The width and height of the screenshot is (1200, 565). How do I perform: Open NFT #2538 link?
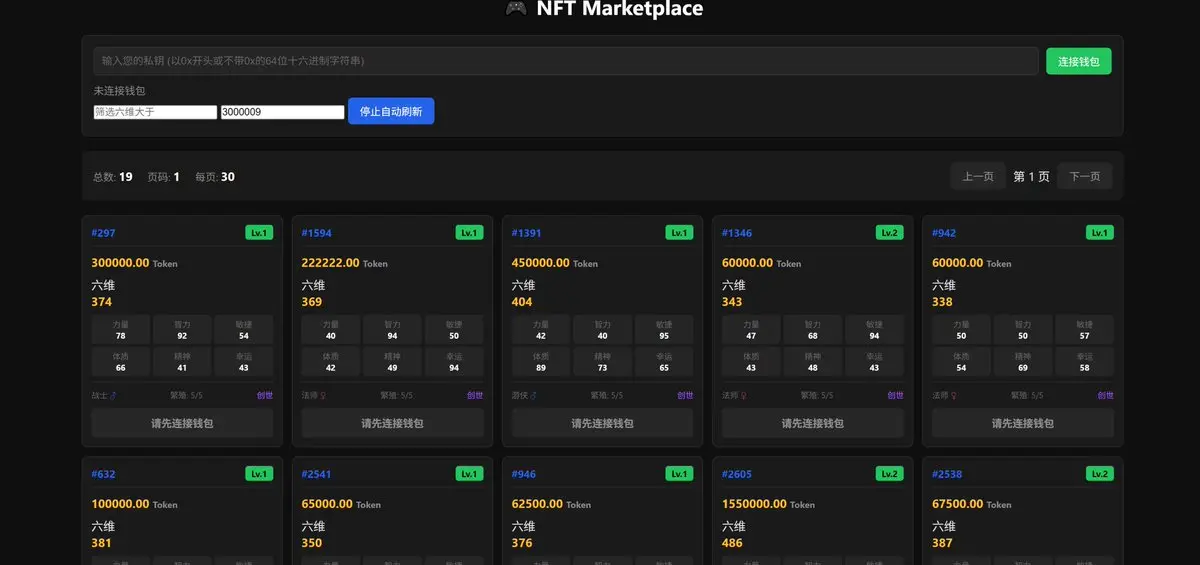pyautogui.click(x=947, y=474)
